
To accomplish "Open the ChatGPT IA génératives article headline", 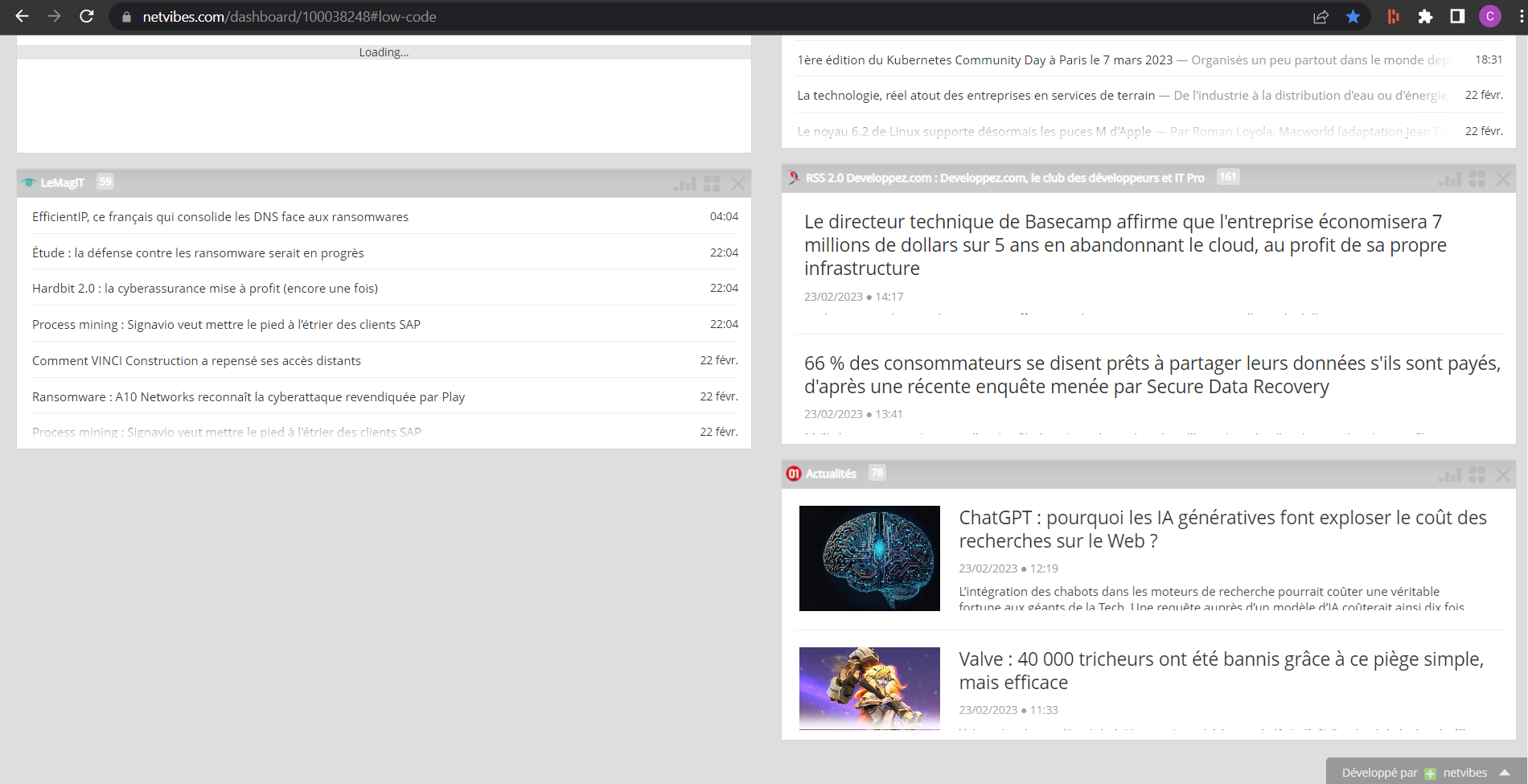I will tap(1222, 529).
